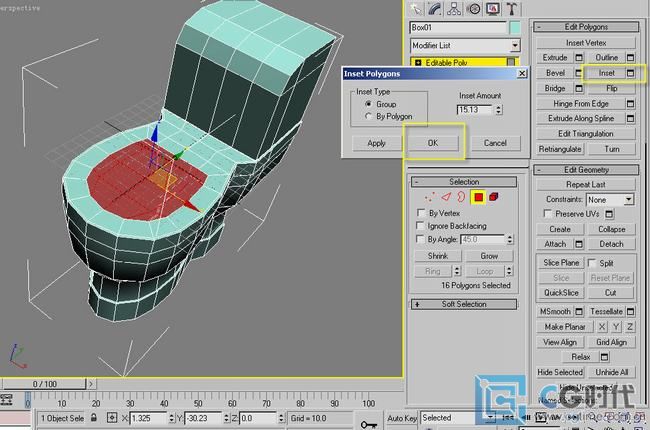Open the Create command panel tab
This screenshot has width=650, height=430.
click(x=416, y=9)
